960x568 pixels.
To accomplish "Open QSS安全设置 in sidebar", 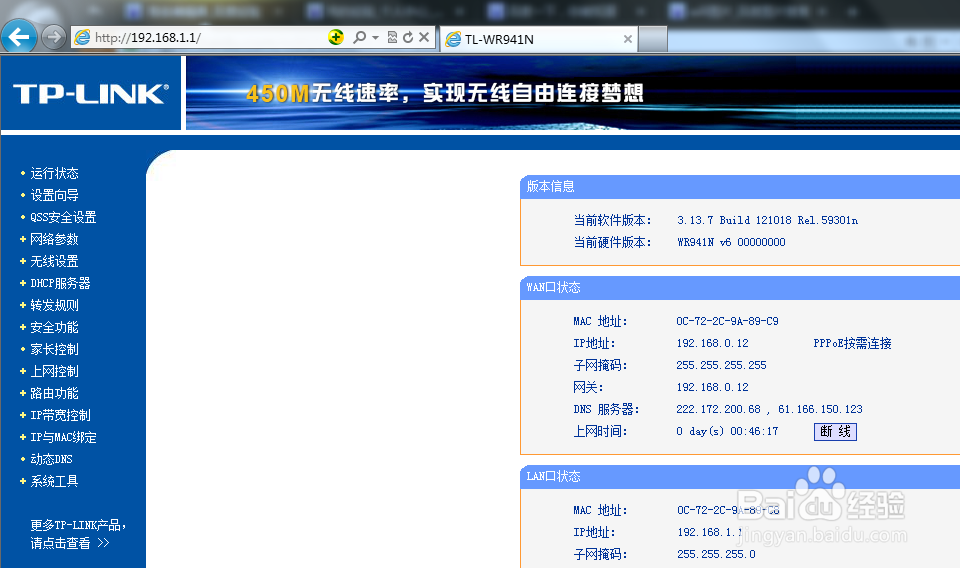I will pos(63,217).
